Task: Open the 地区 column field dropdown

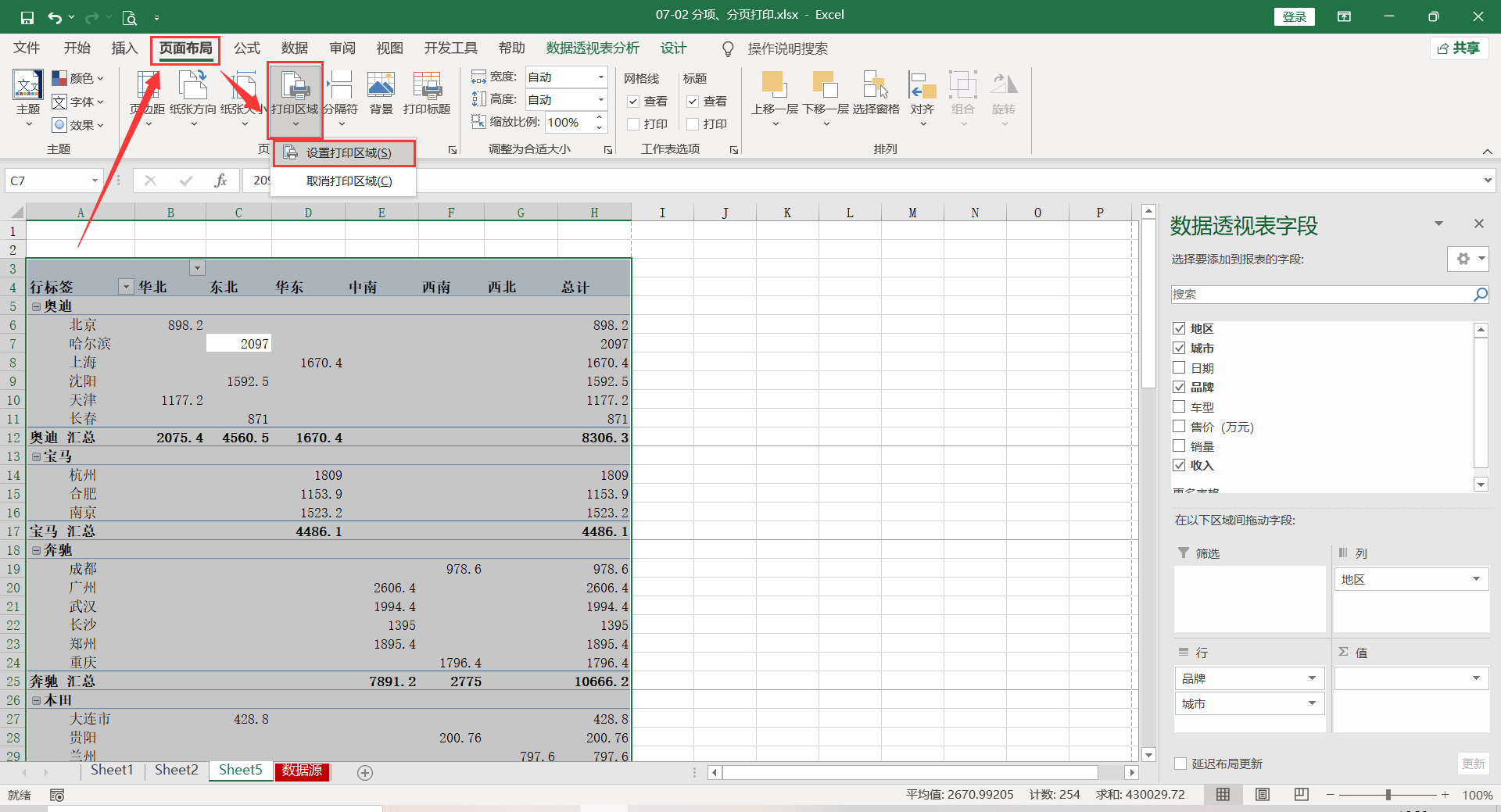Action: (1476, 579)
